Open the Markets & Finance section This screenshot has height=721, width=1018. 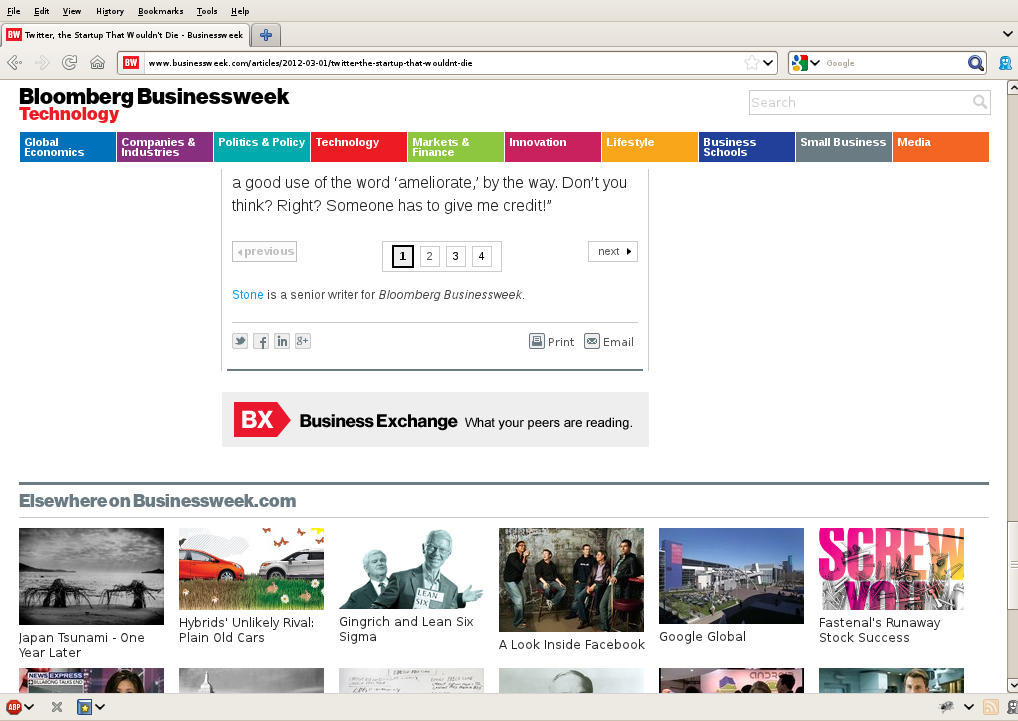456,147
